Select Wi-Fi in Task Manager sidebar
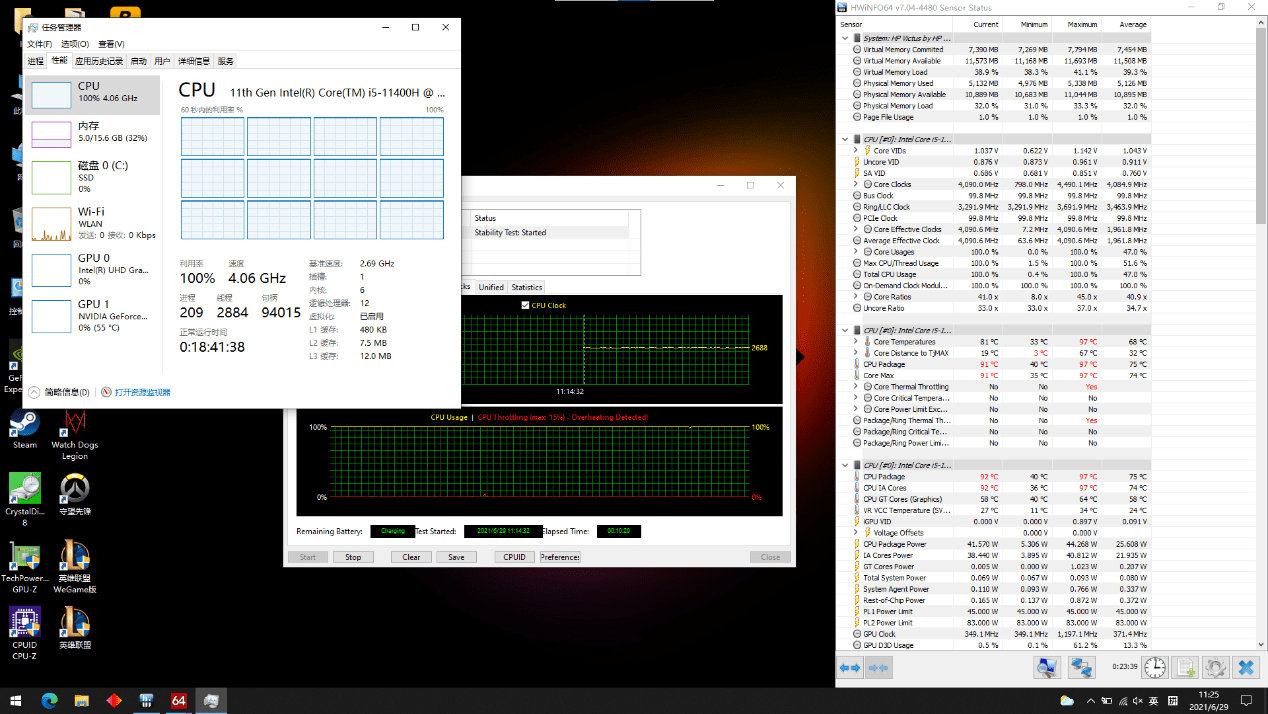The height and width of the screenshot is (714, 1268). tap(91, 223)
